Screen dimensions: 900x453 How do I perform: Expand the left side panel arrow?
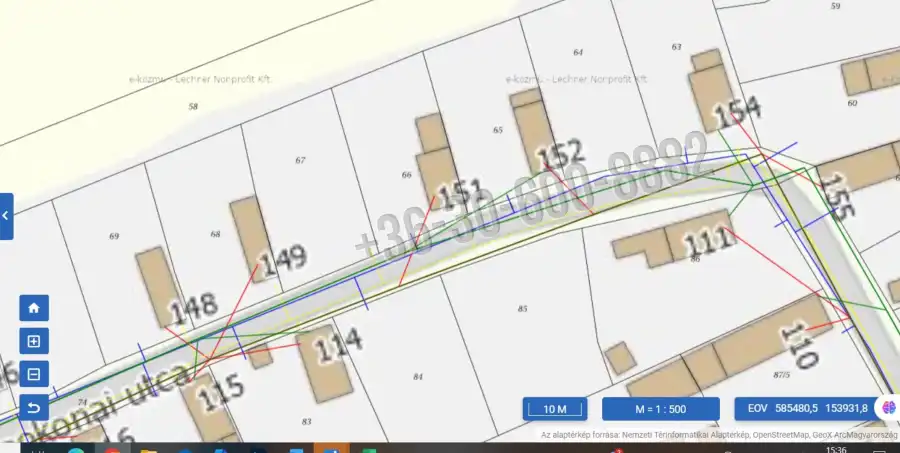tap(6, 216)
